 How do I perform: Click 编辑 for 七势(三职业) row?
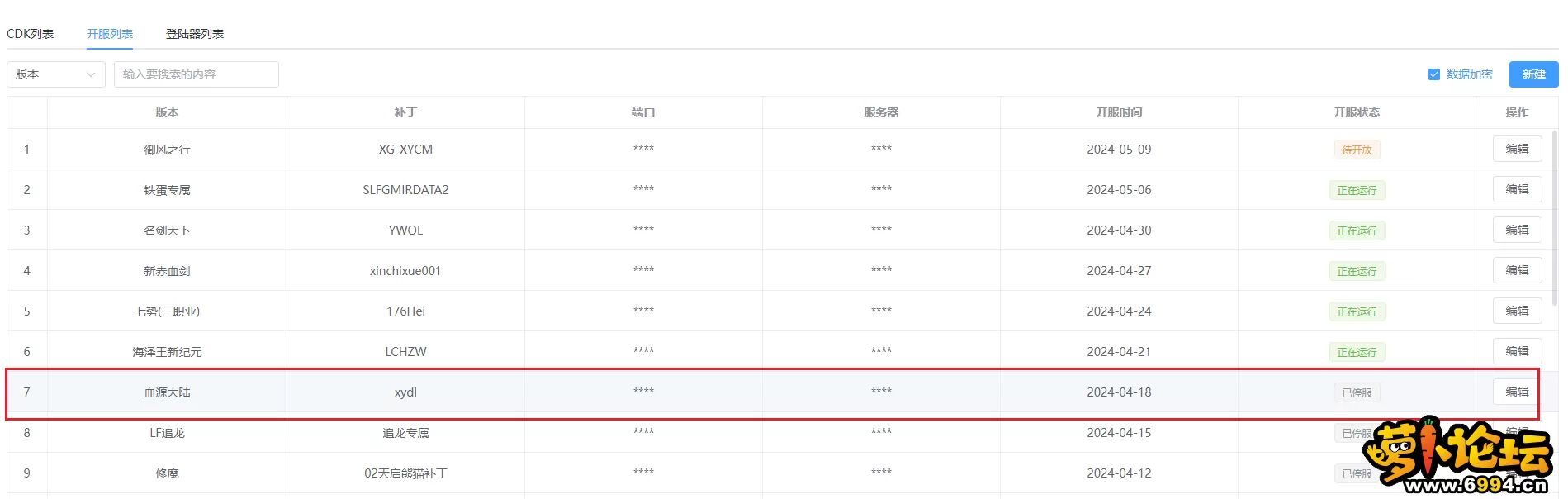coord(1517,311)
